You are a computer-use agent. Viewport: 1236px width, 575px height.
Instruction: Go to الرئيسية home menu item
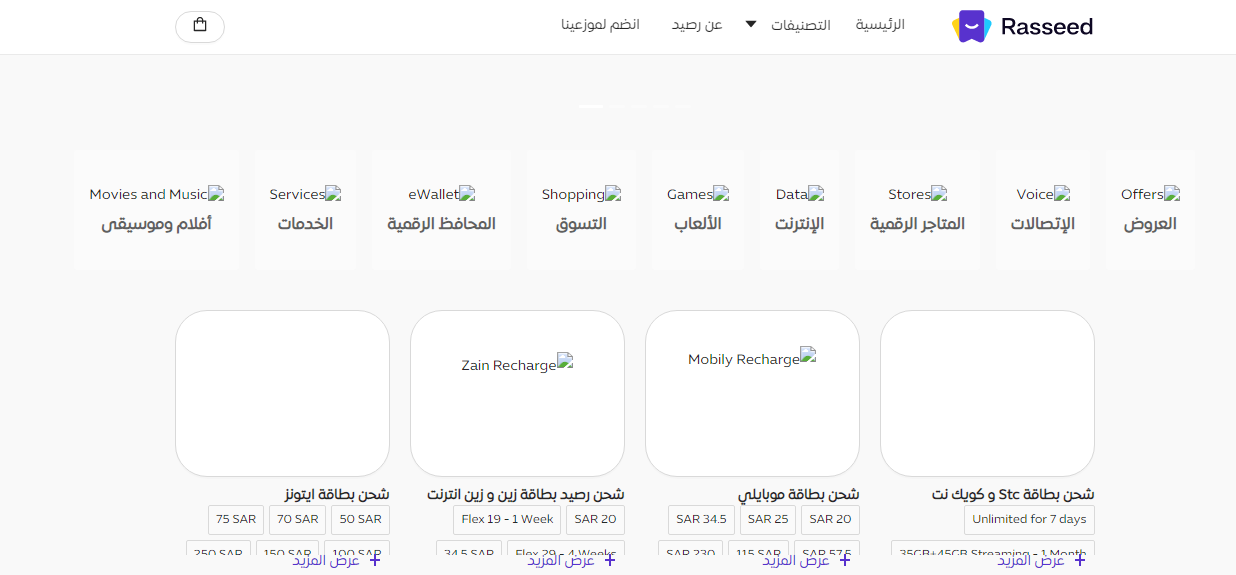880,25
